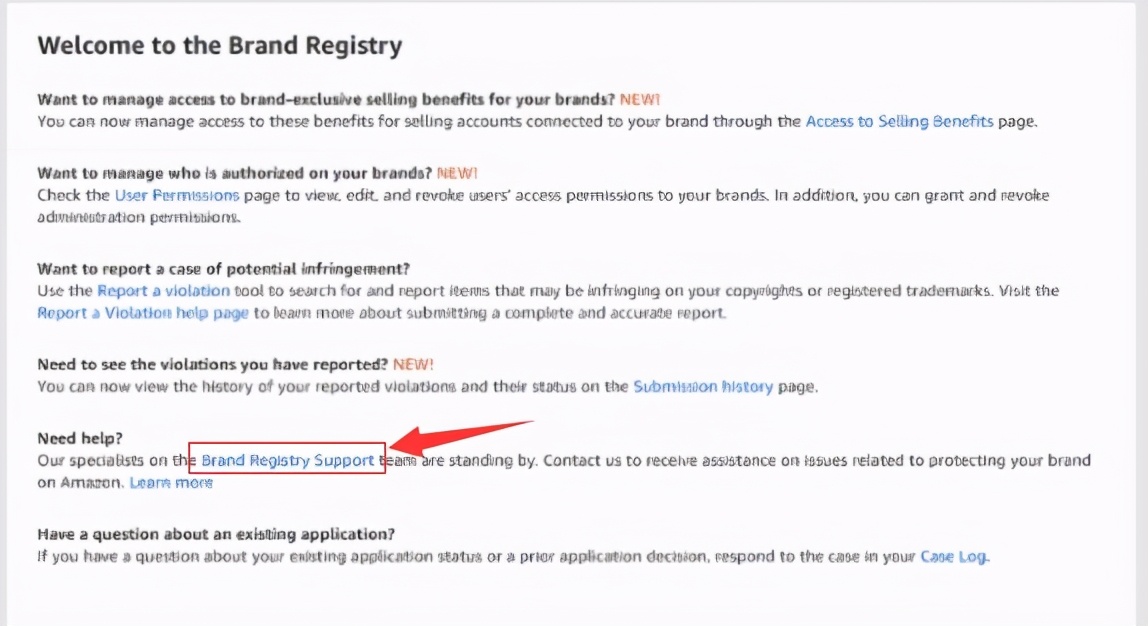
Task: Click the Welcome to the Brand Registry heading
Action: point(220,45)
